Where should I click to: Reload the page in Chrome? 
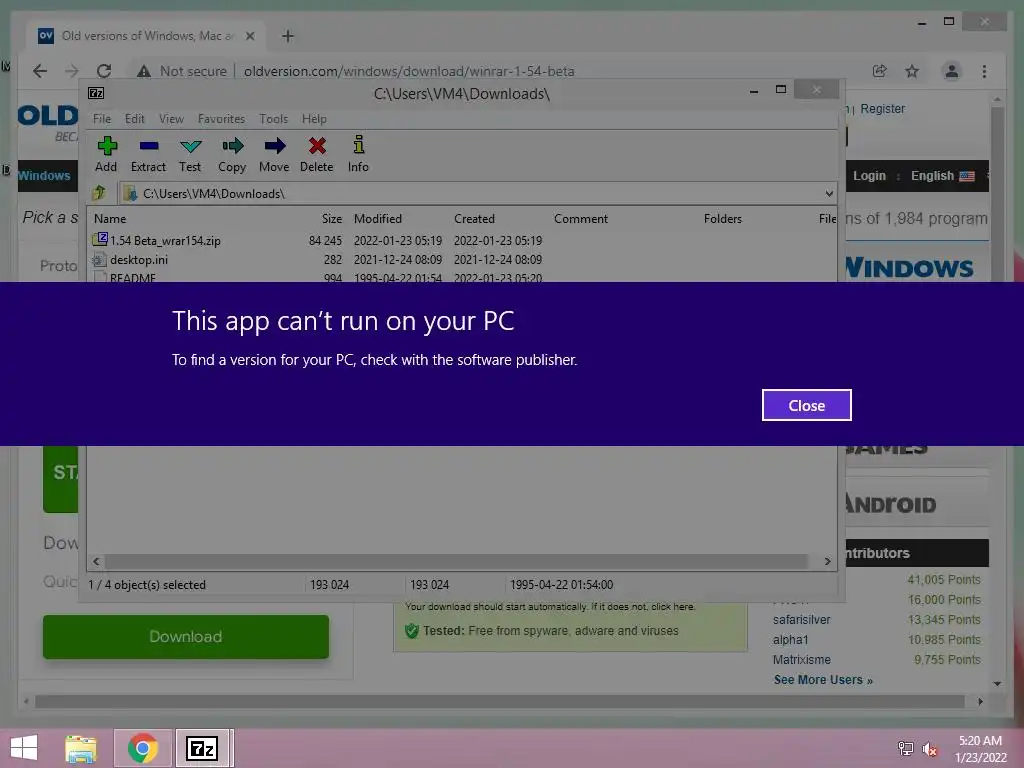click(x=104, y=71)
